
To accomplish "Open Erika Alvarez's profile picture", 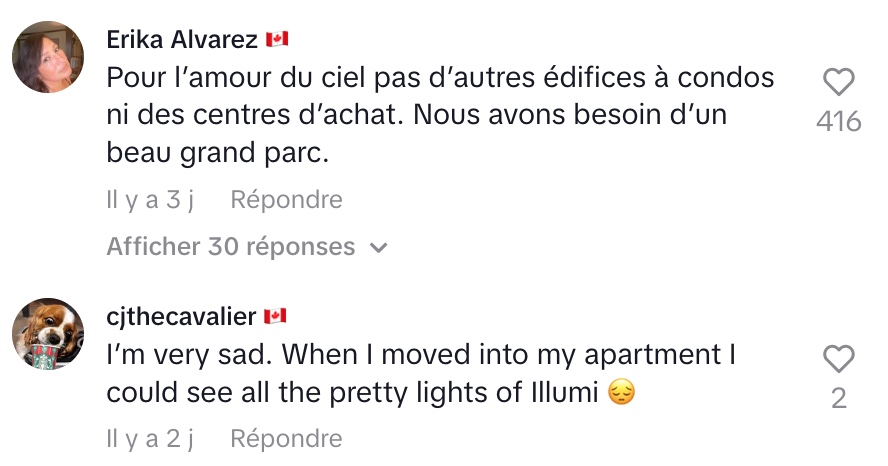I will (x=48, y=57).
